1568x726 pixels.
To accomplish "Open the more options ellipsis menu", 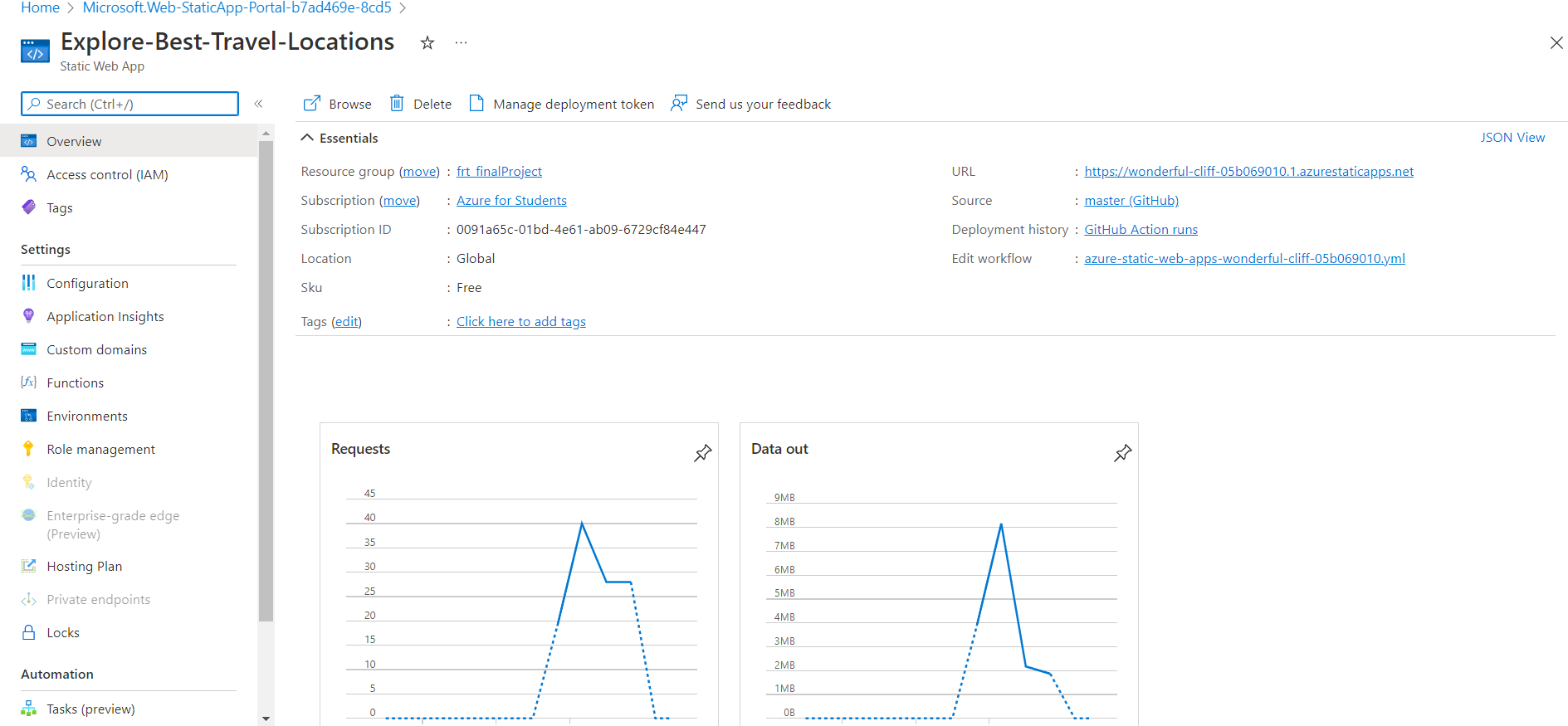I will click(x=462, y=43).
